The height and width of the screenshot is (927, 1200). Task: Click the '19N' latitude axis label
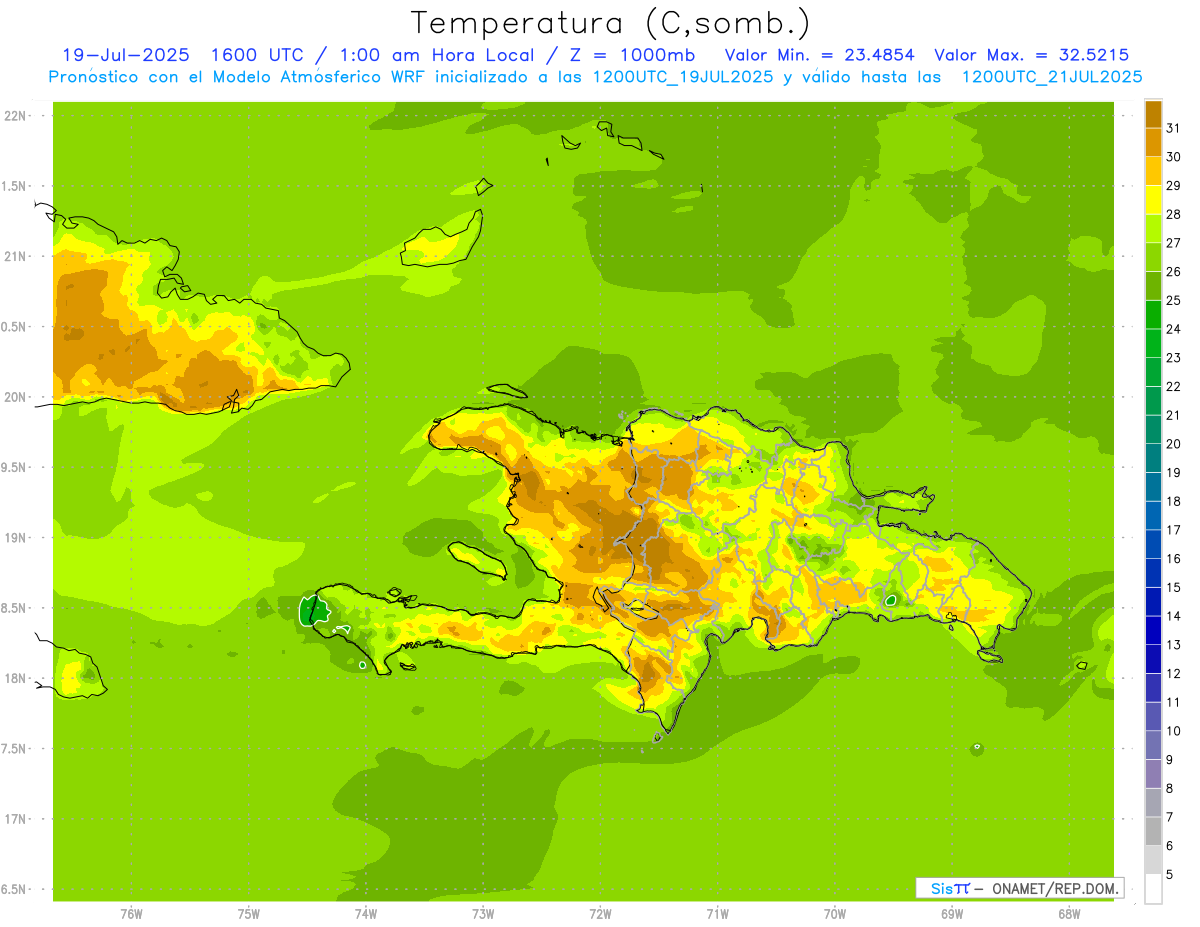pyautogui.click(x=15, y=538)
